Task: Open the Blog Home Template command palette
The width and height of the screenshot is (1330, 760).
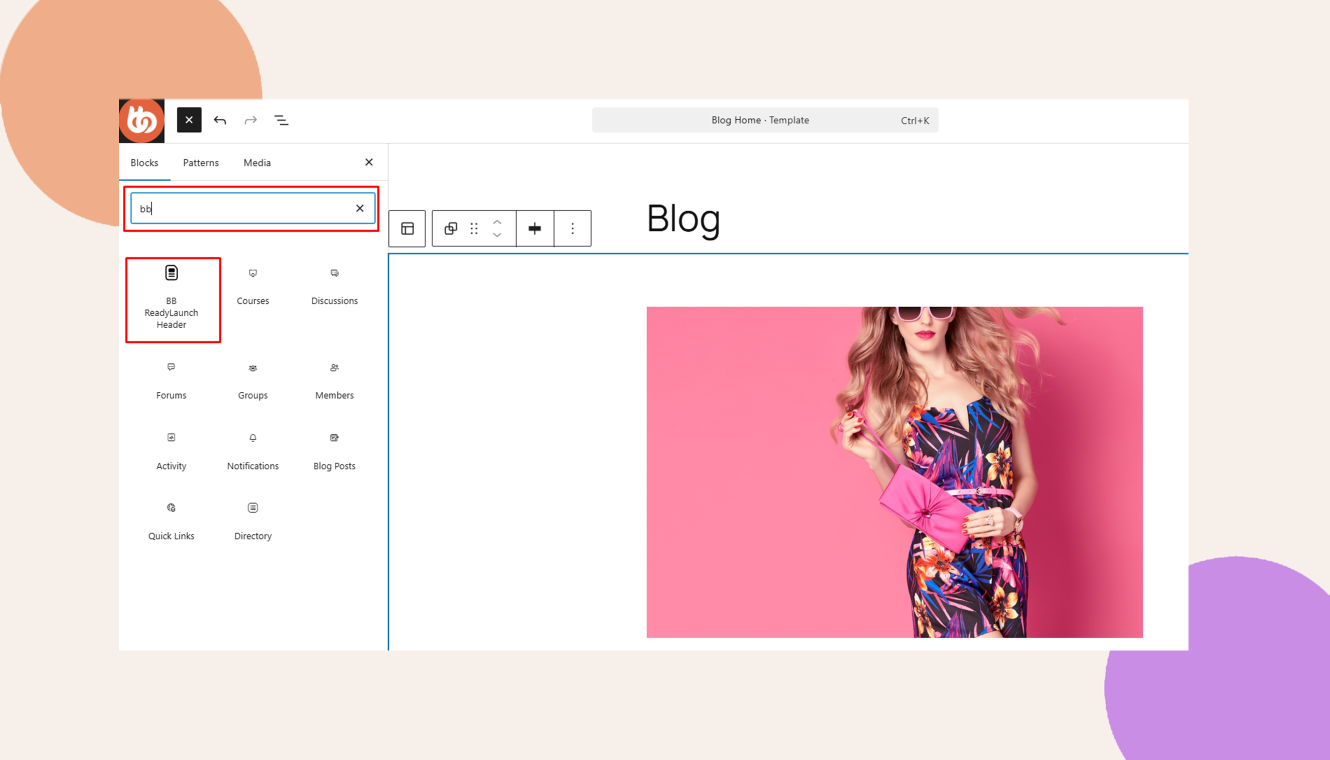Action: pyautogui.click(x=765, y=120)
